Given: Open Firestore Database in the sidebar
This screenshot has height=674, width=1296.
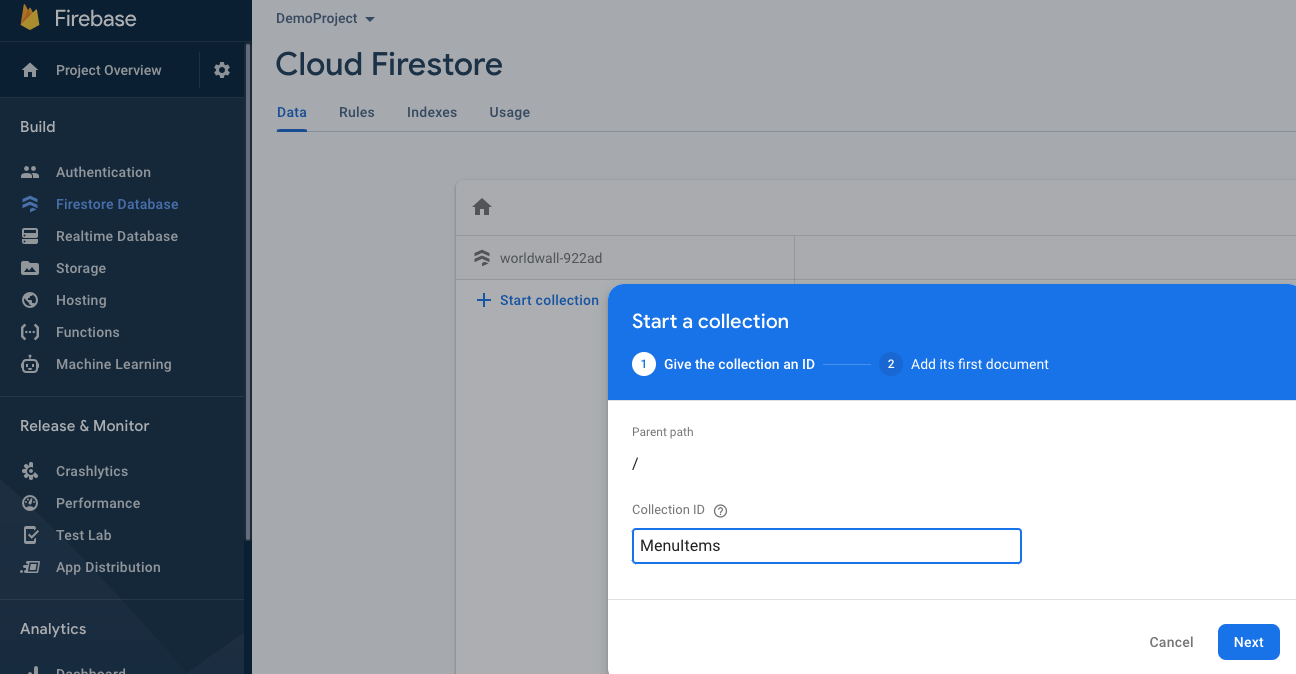Looking at the screenshot, I should [117, 204].
